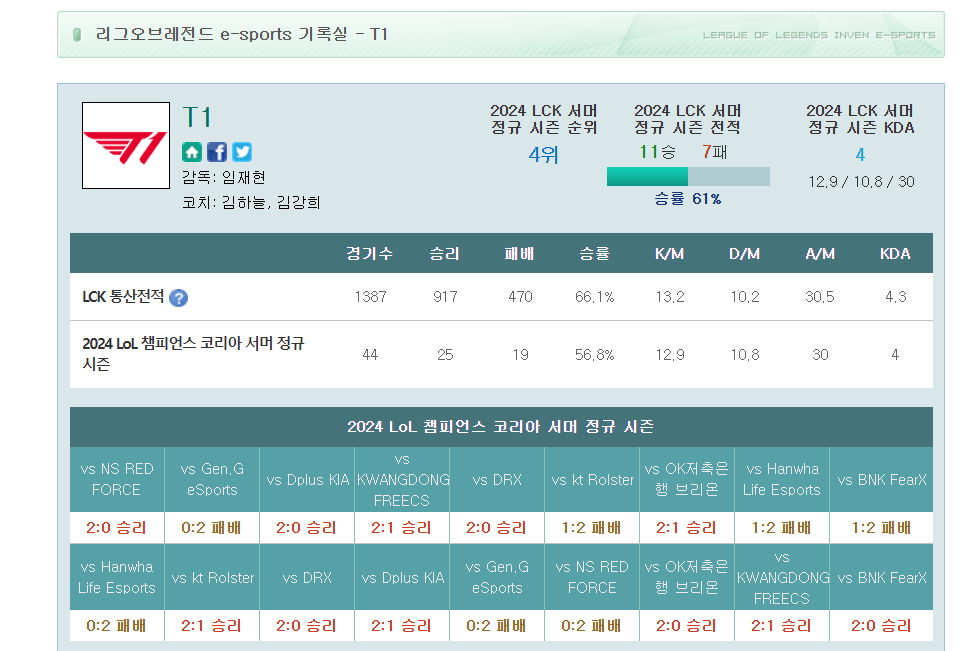
Task: Open T1's homepage via green house icon
Action: pyautogui.click(x=192, y=152)
